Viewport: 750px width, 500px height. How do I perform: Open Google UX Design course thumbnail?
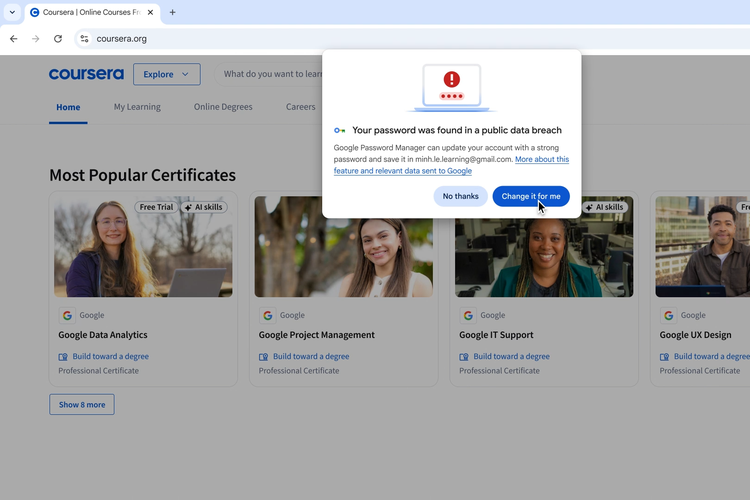pyautogui.click(x=703, y=246)
